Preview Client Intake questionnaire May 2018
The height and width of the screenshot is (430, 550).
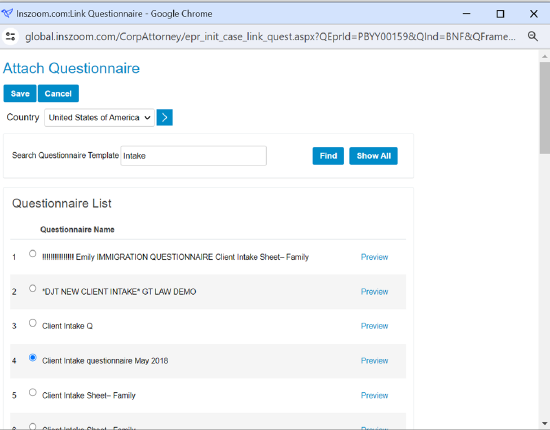pos(374,361)
